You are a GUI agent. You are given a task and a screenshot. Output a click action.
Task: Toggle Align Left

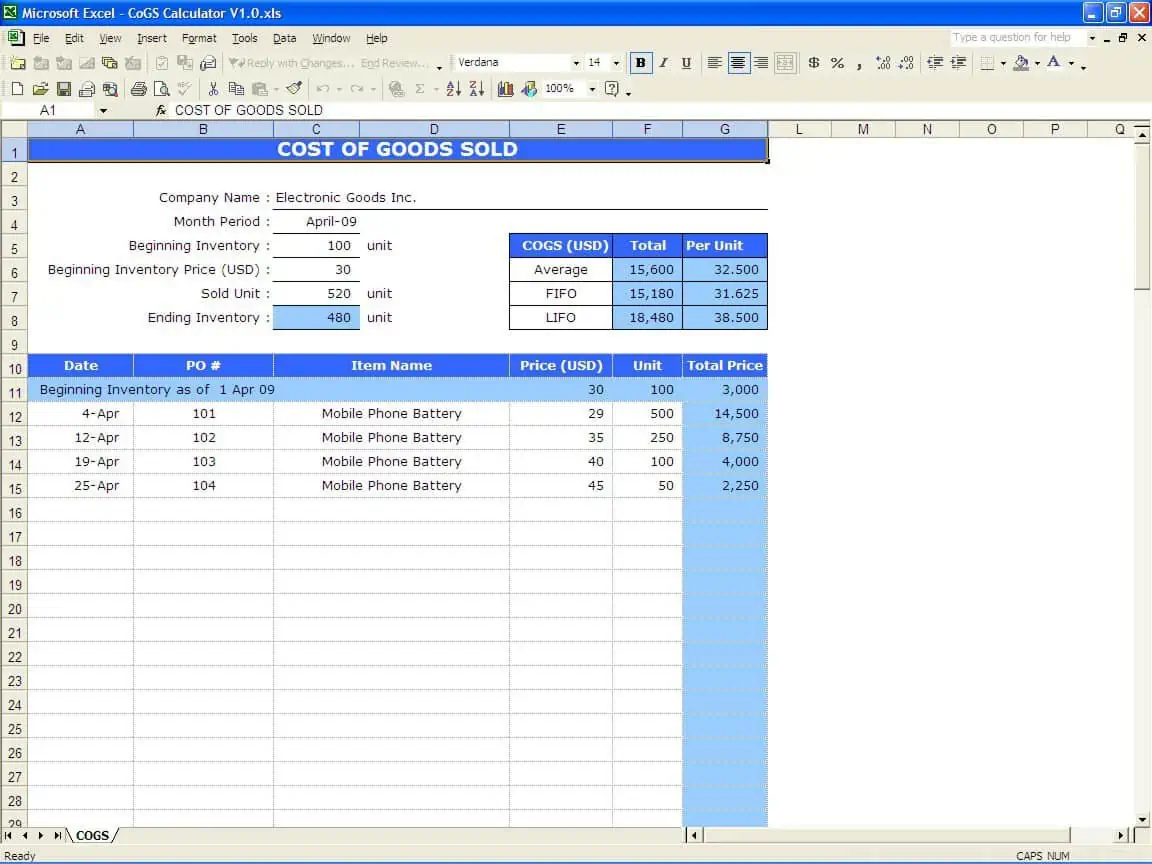714,63
